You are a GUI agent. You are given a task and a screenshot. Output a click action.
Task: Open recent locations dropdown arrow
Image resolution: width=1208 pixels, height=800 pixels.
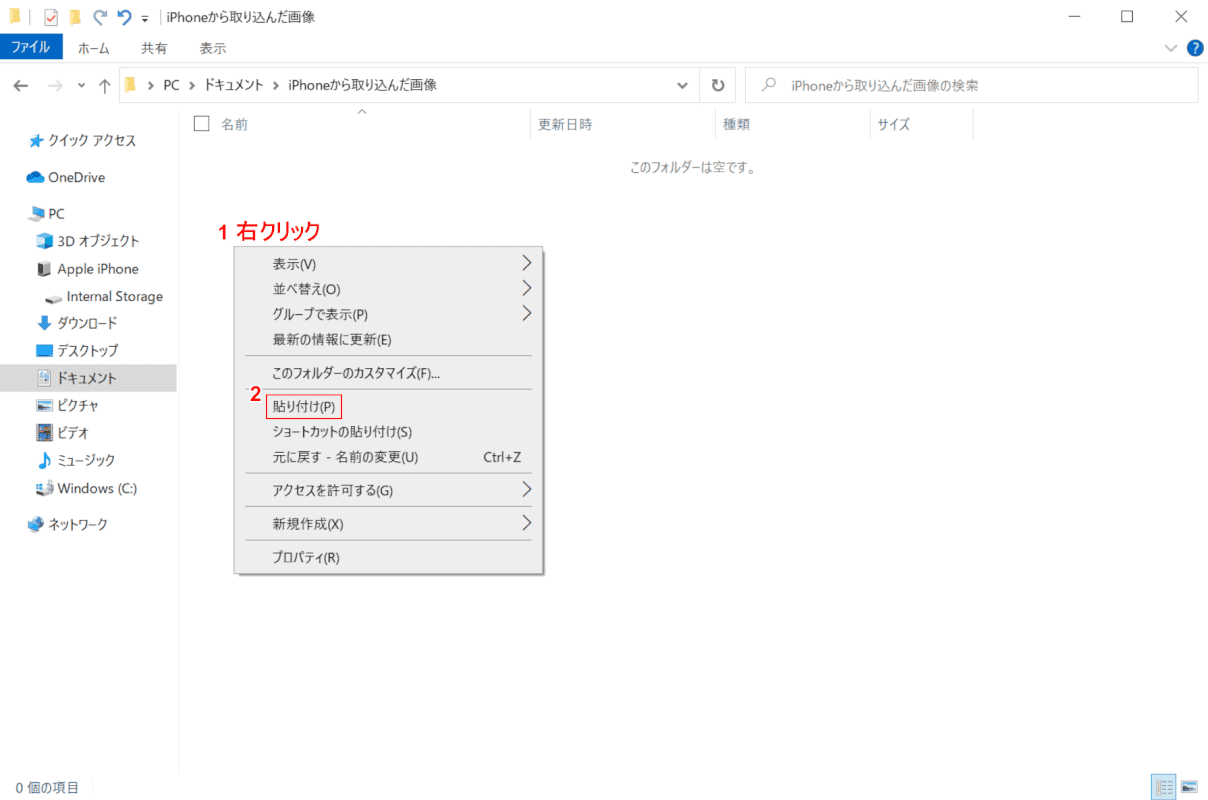click(81, 86)
